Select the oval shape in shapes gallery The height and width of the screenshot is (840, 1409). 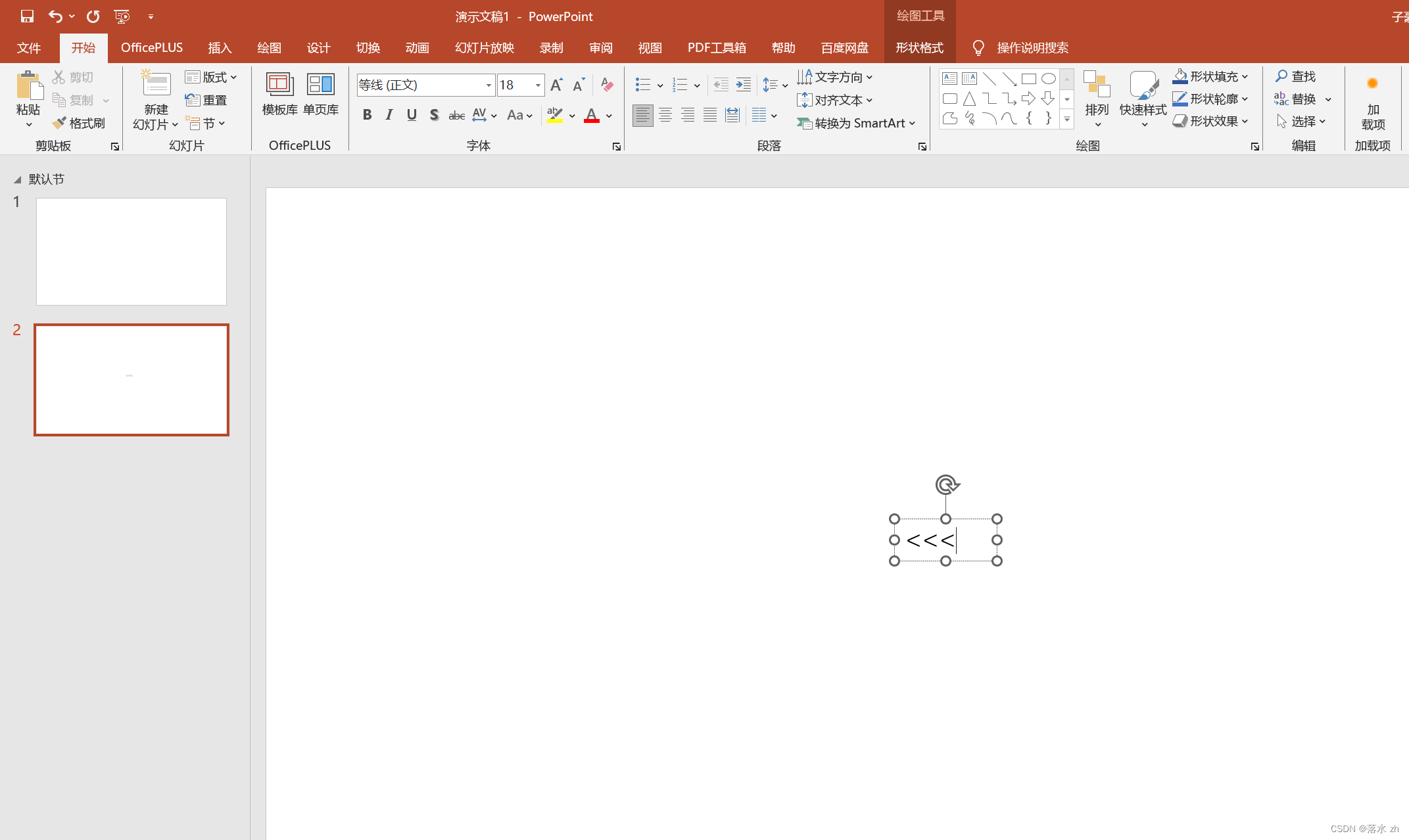click(x=1048, y=79)
